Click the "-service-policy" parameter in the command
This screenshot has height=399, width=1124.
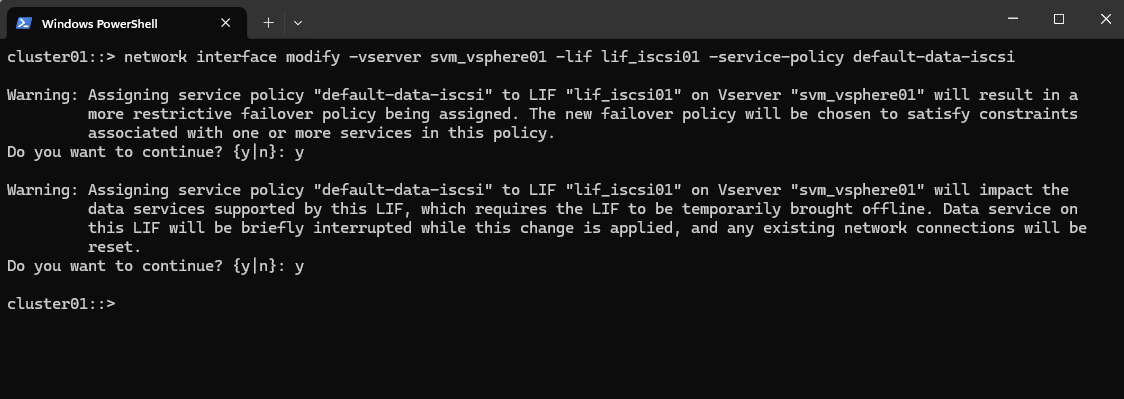coord(776,57)
